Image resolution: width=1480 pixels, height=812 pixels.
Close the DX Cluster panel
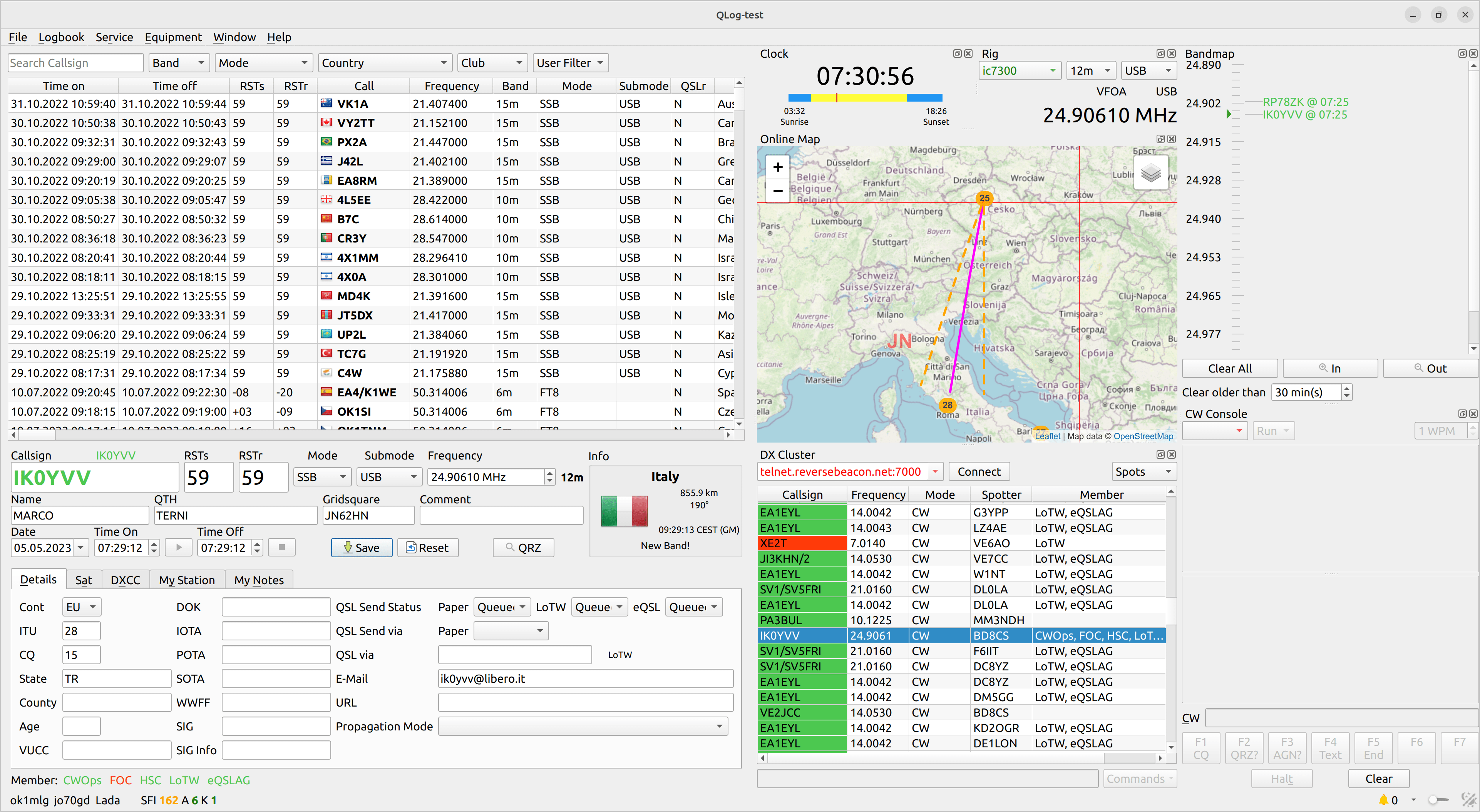pyautogui.click(x=1172, y=454)
